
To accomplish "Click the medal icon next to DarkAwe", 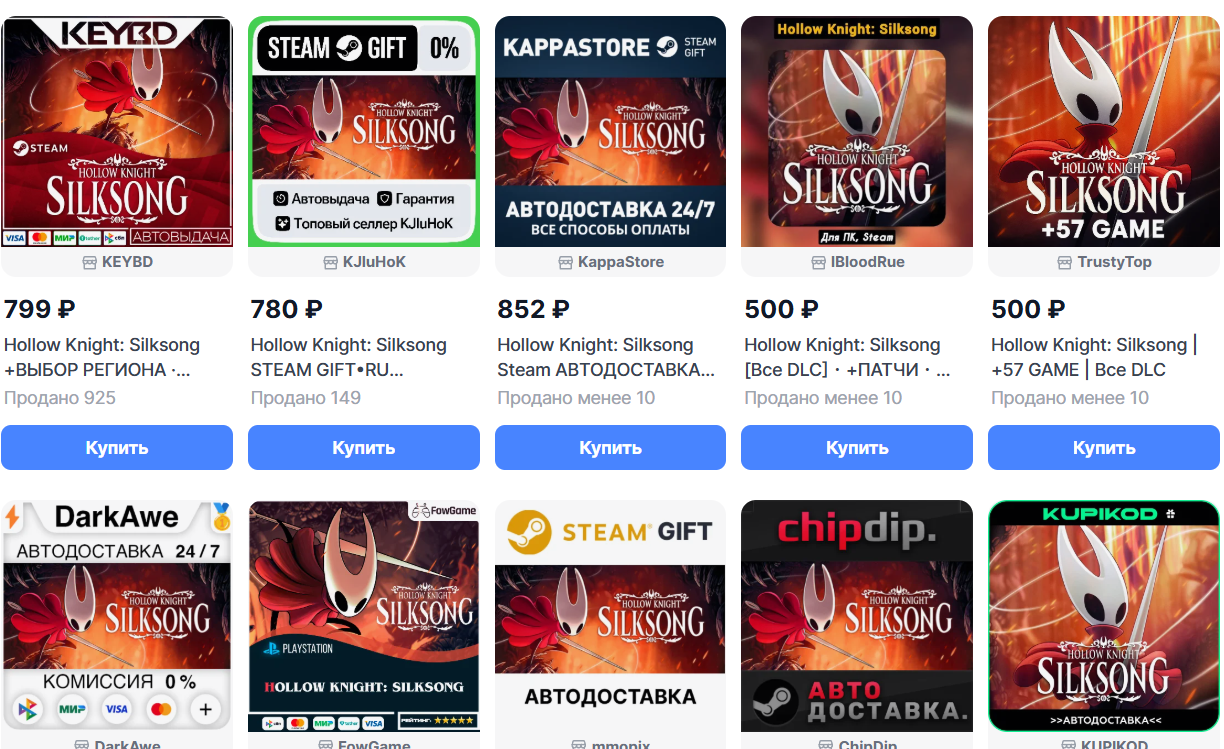I will [x=221, y=517].
